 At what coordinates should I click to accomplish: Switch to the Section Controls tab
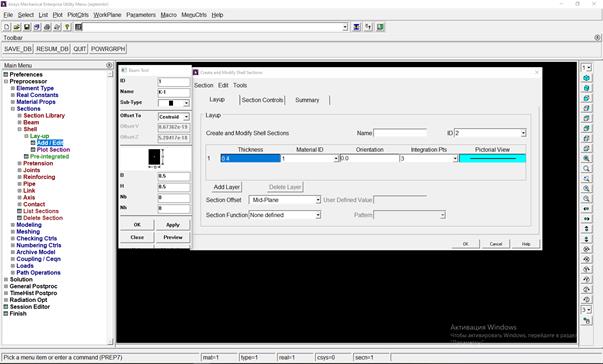click(262, 100)
